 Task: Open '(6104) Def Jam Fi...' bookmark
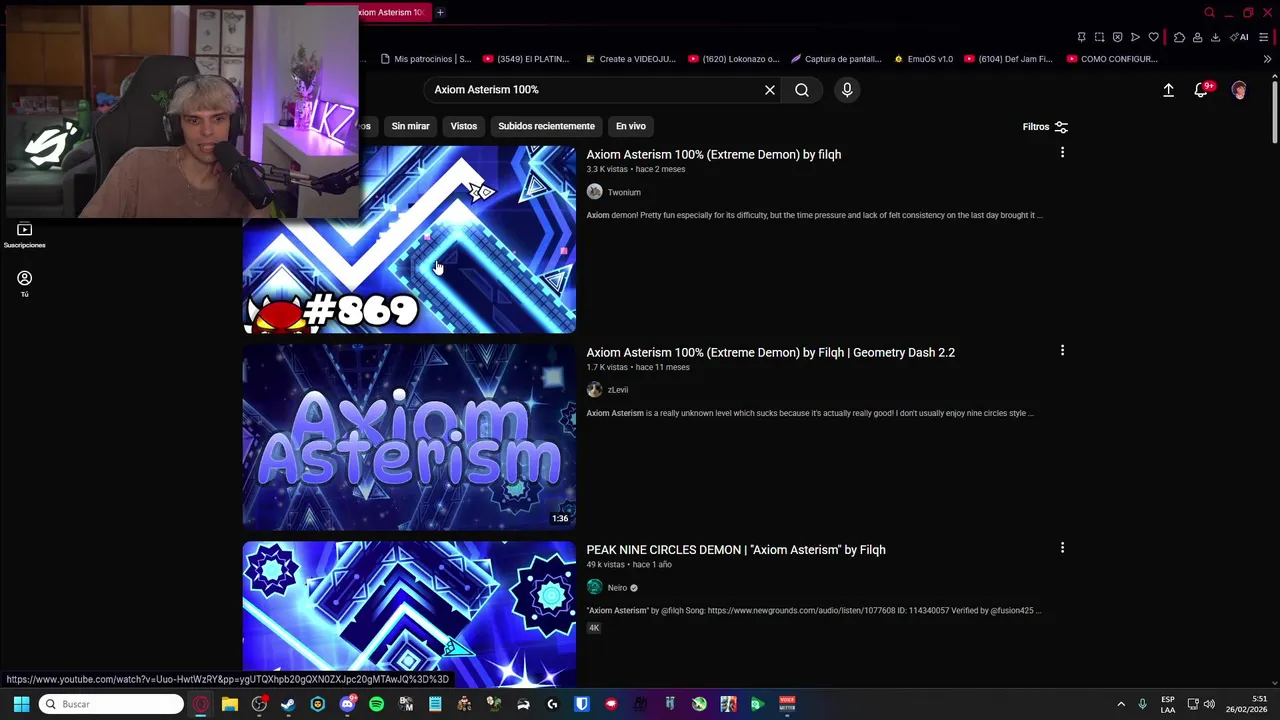[x=1008, y=59]
